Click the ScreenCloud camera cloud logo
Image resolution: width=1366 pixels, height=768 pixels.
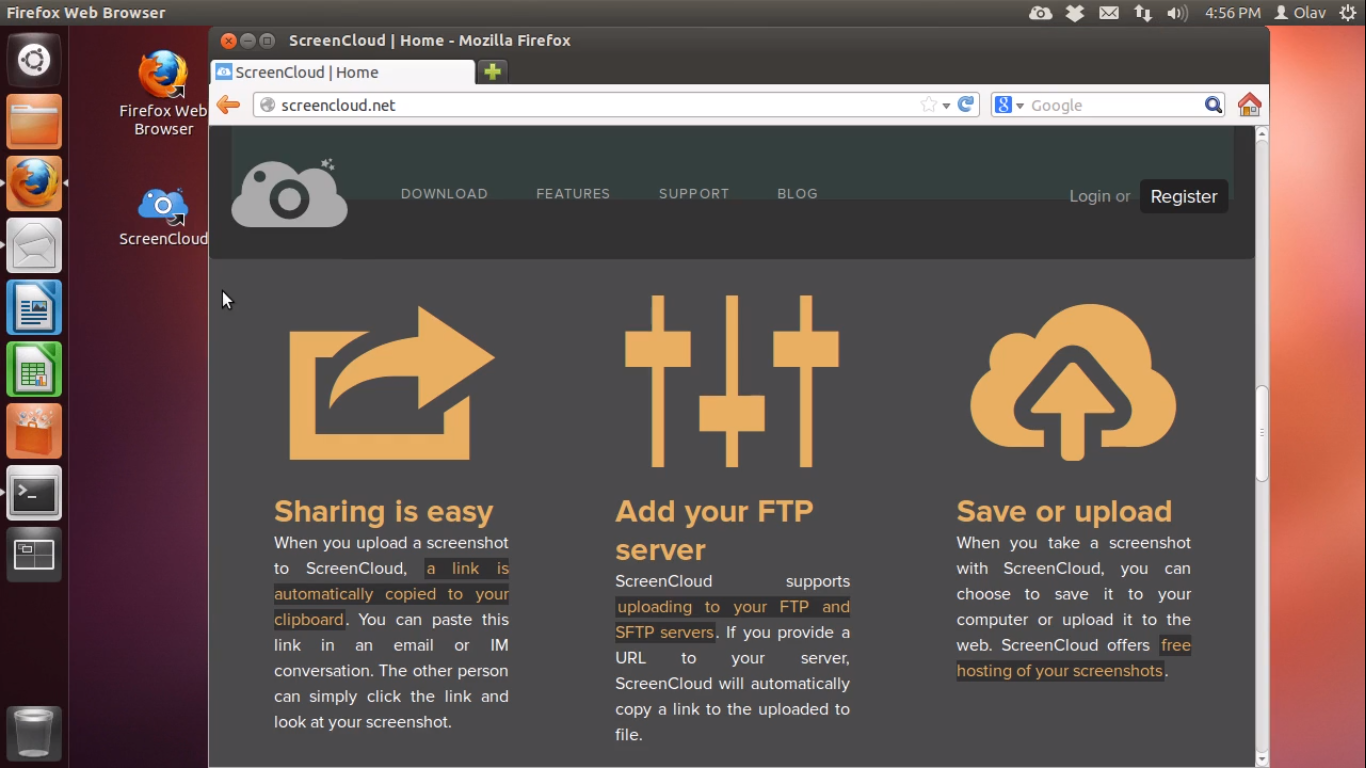point(289,193)
